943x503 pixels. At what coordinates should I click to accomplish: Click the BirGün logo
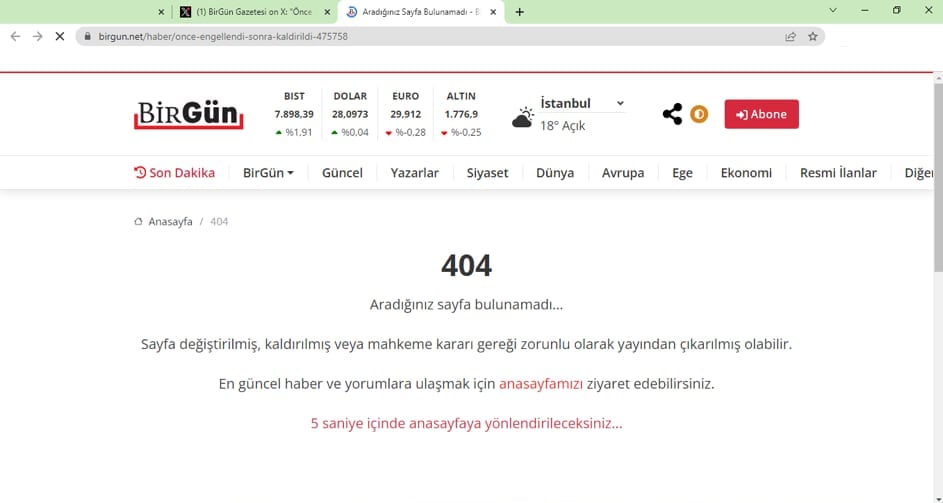[189, 113]
